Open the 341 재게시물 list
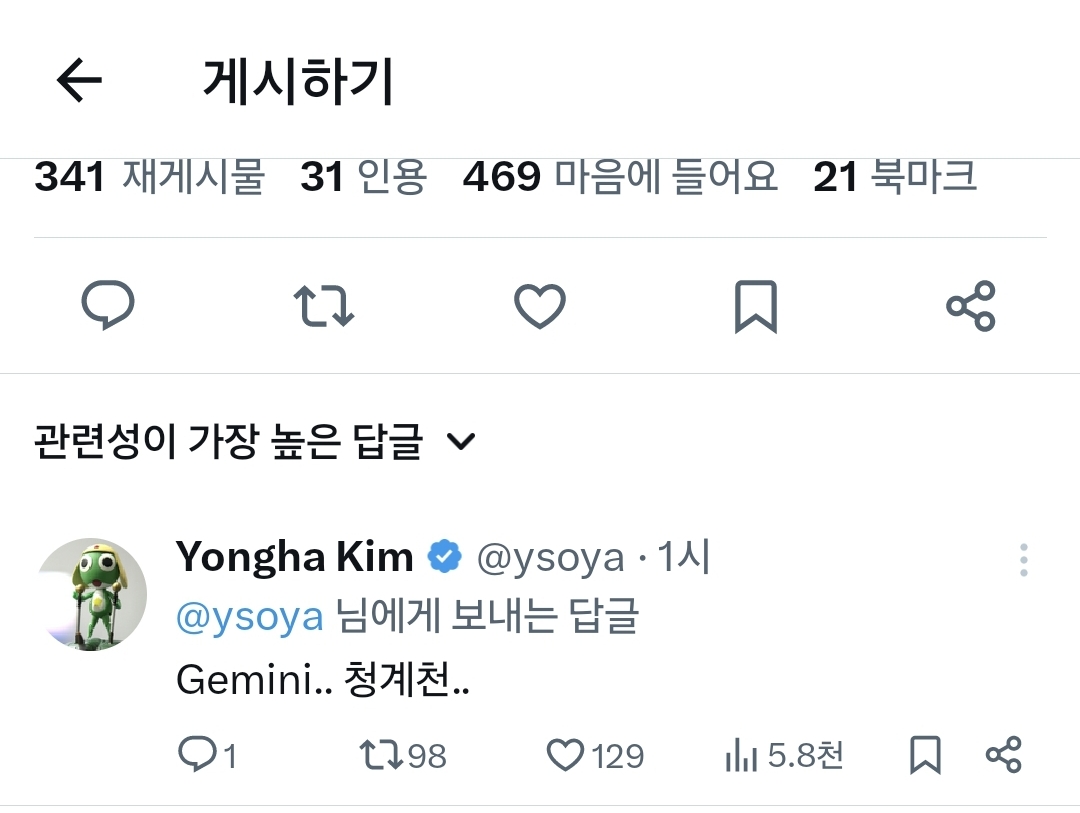This screenshot has width=1080, height=813. point(149,178)
